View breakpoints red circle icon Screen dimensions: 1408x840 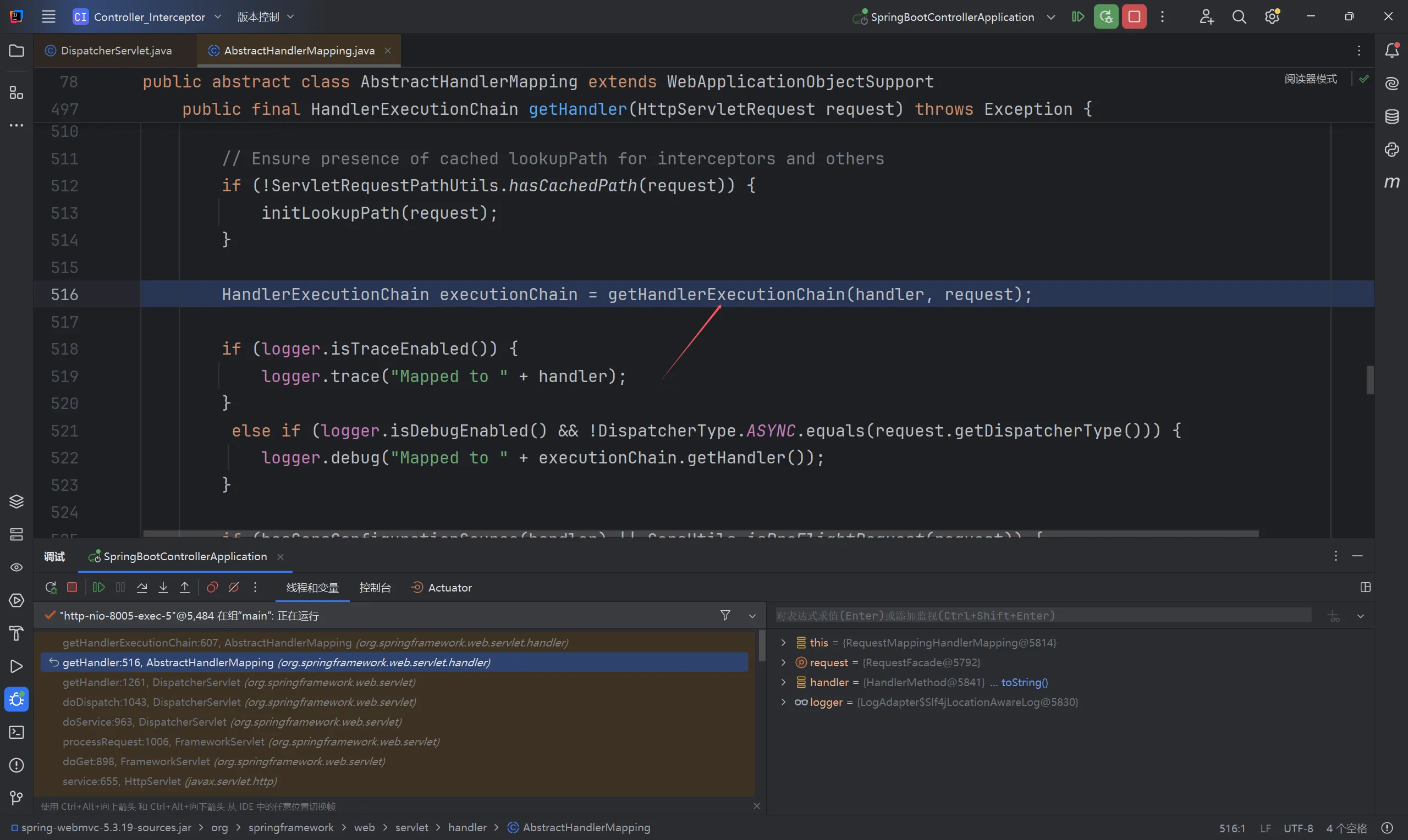212,588
